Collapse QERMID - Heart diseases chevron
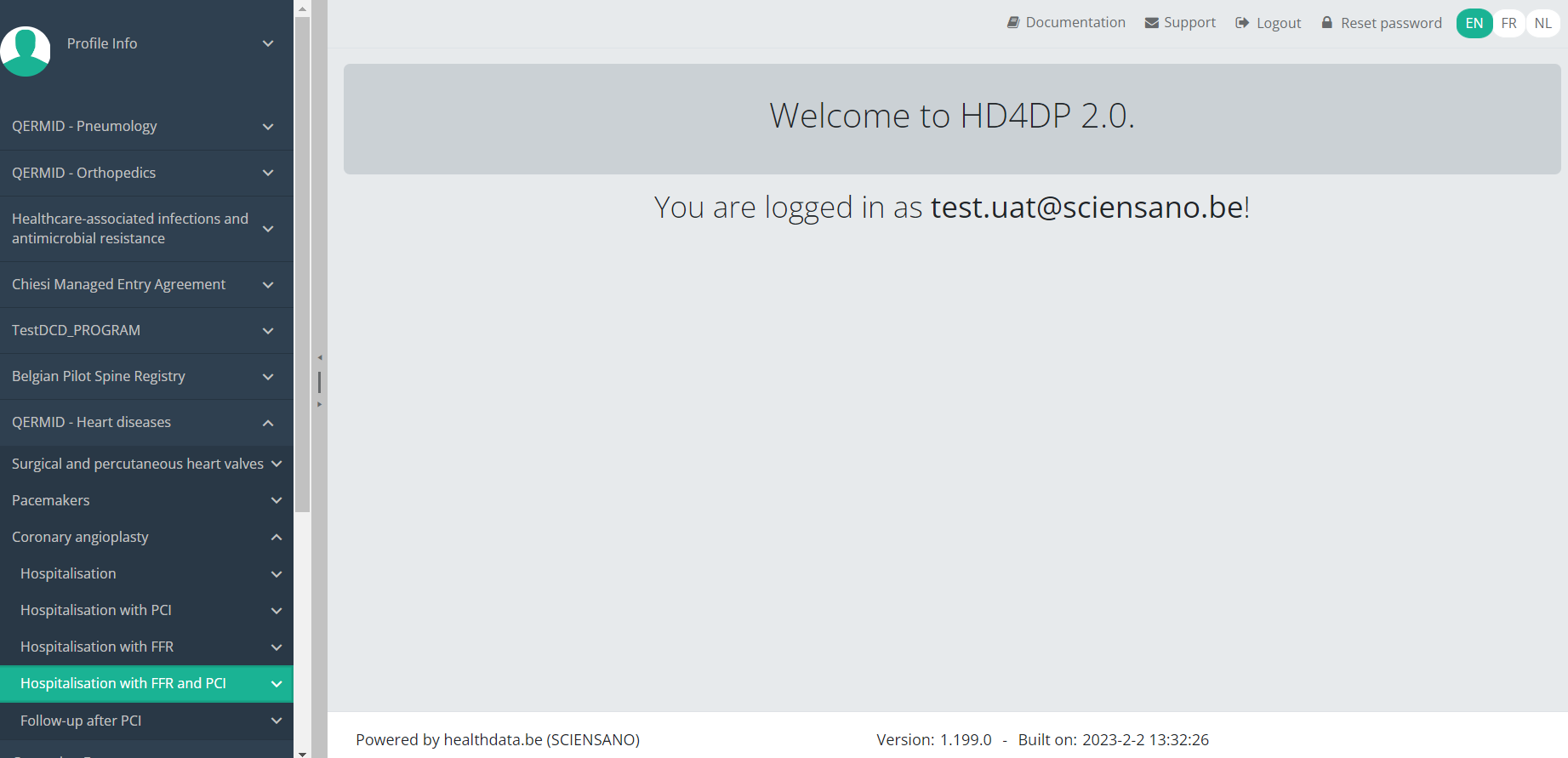The width and height of the screenshot is (1568, 758). tap(268, 423)
